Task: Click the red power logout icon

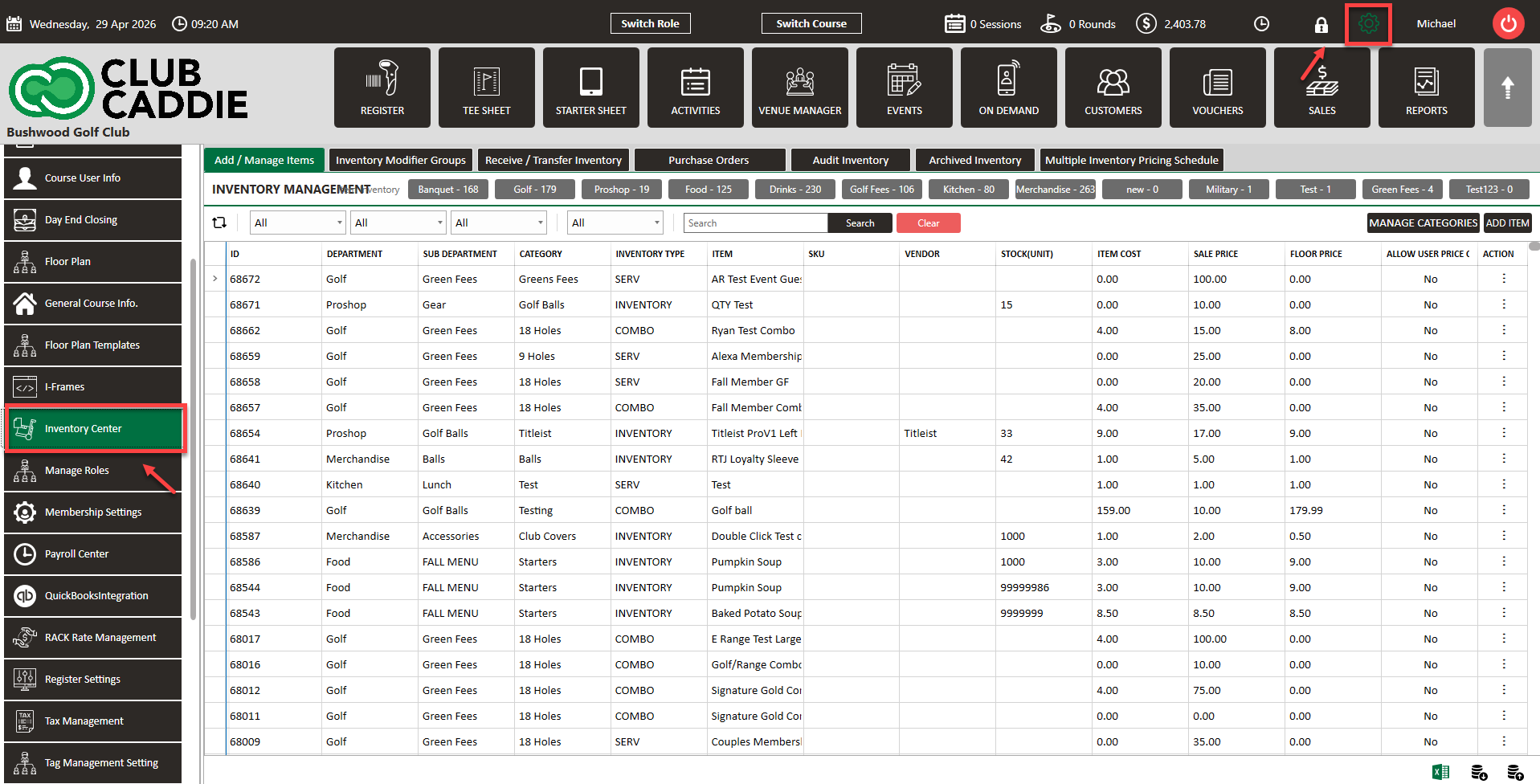Action: click(x=1508, y=24)
